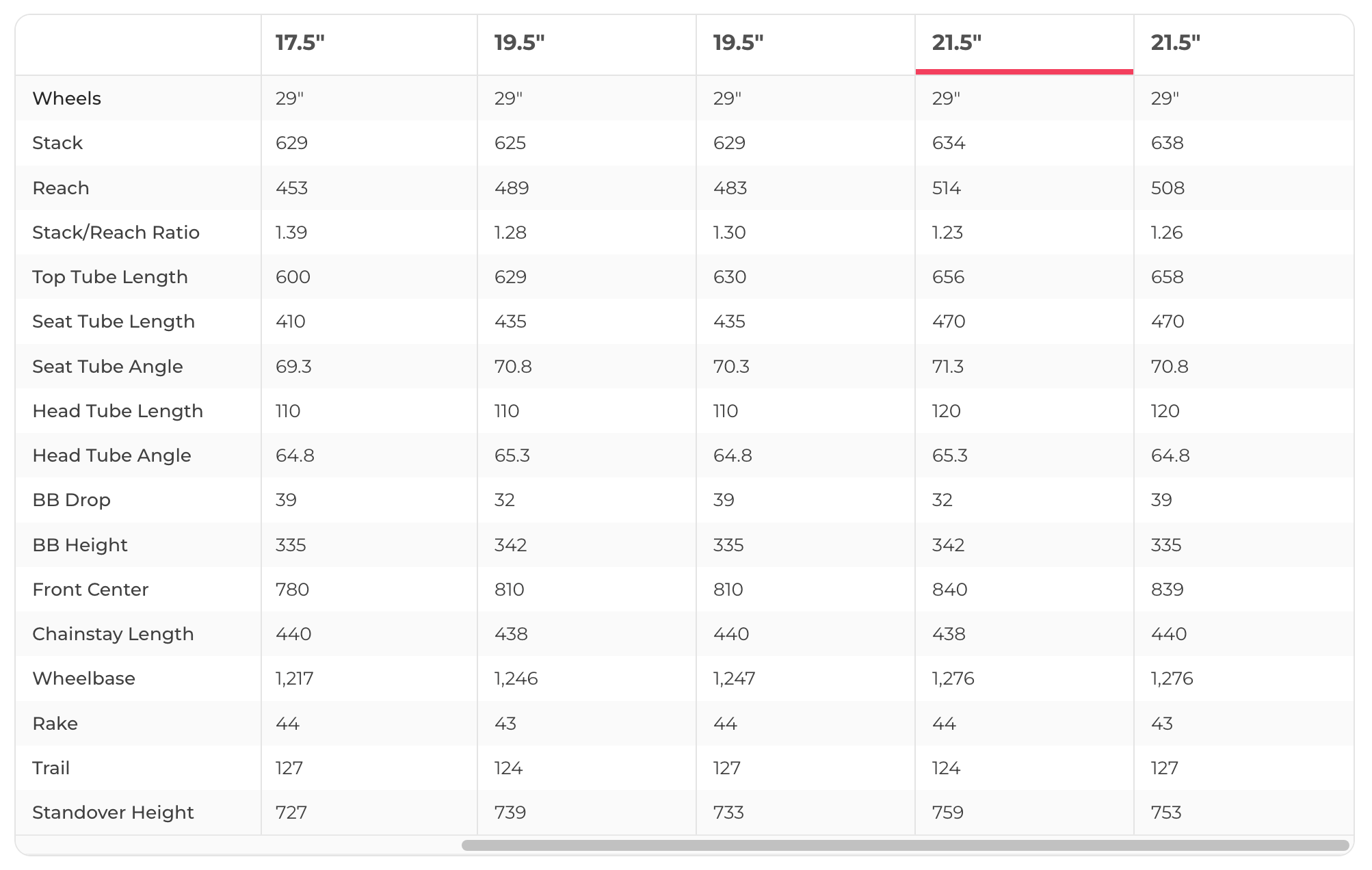Image resolution: width=1372 pixels, height=870 pixels.
Task: Click the Reach value 453
Action: click(x=291, y=188)
